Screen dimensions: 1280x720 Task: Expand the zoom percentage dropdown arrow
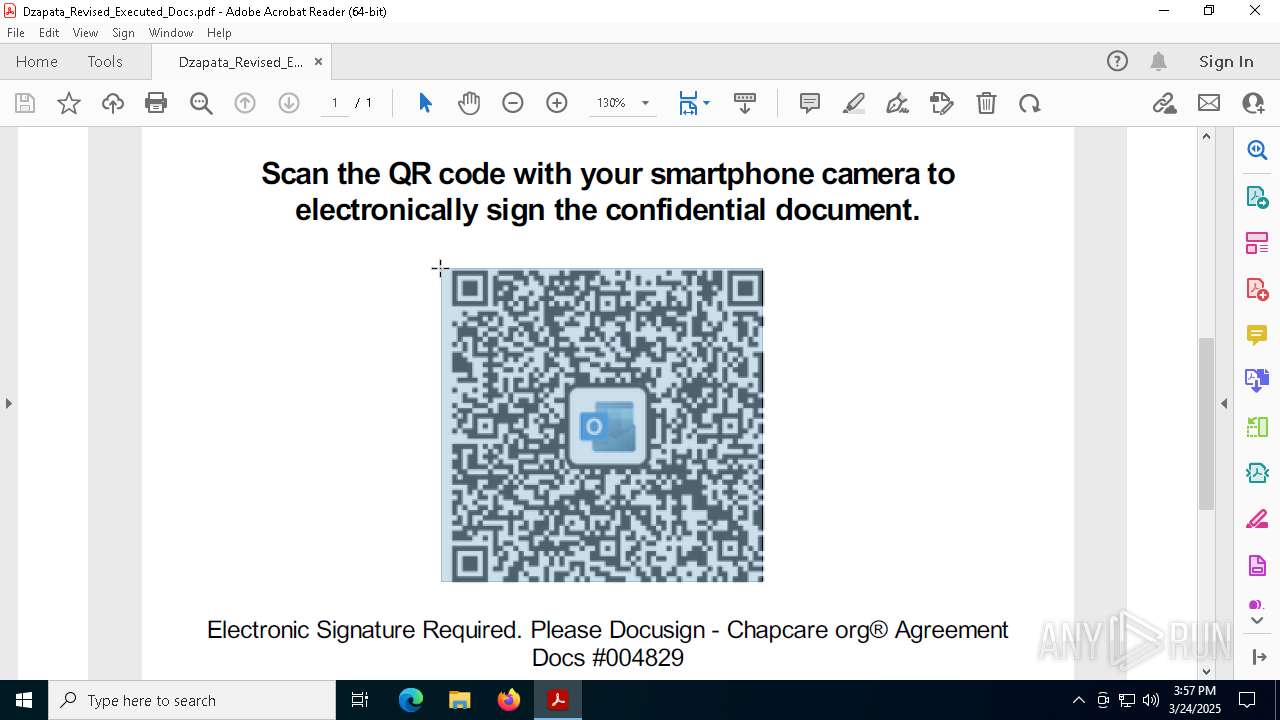point(645,103)
